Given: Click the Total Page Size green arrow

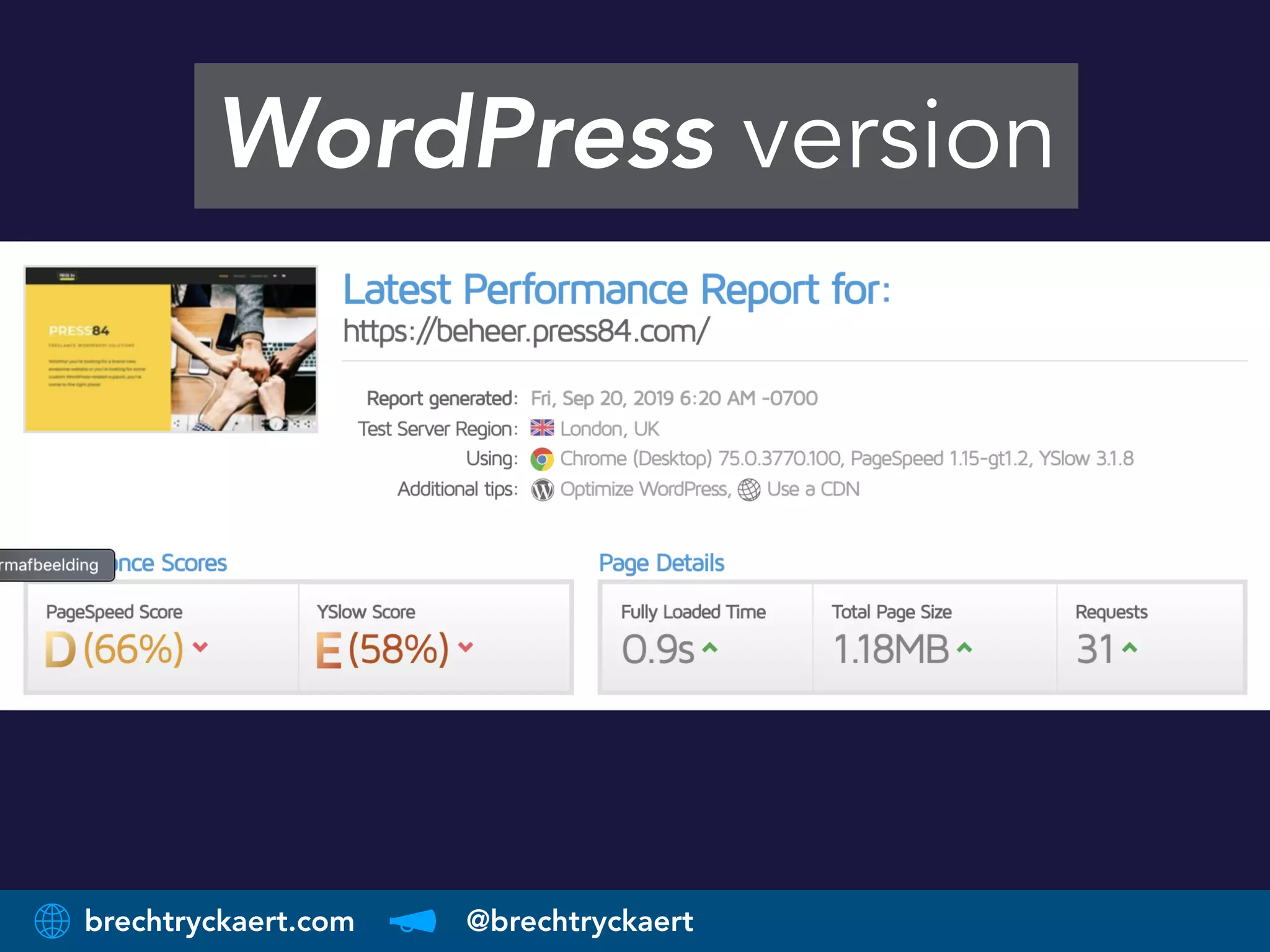Looking at the screenshot, I should [964, 648].
